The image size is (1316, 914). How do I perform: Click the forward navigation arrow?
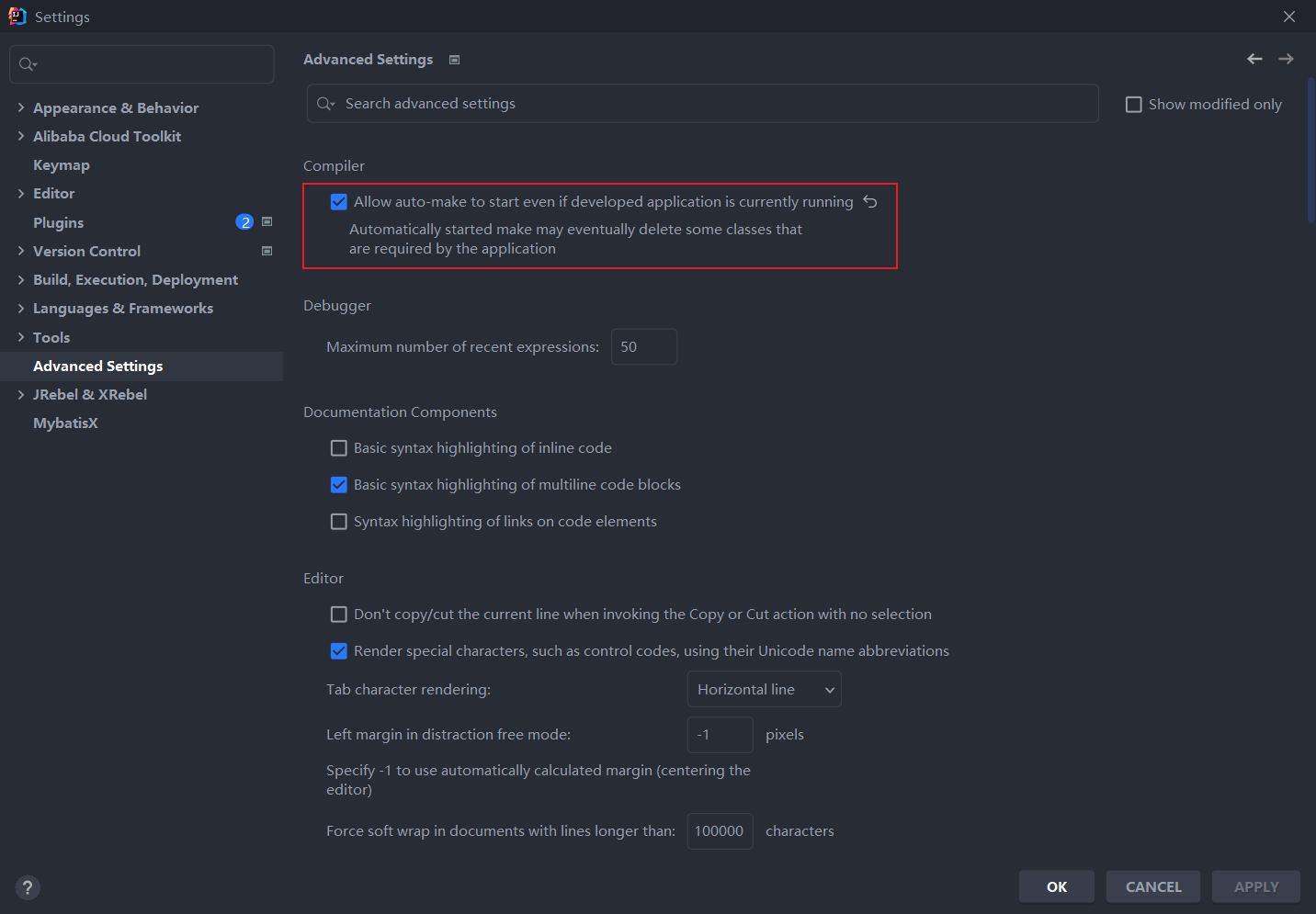(x=1286, y=59)
